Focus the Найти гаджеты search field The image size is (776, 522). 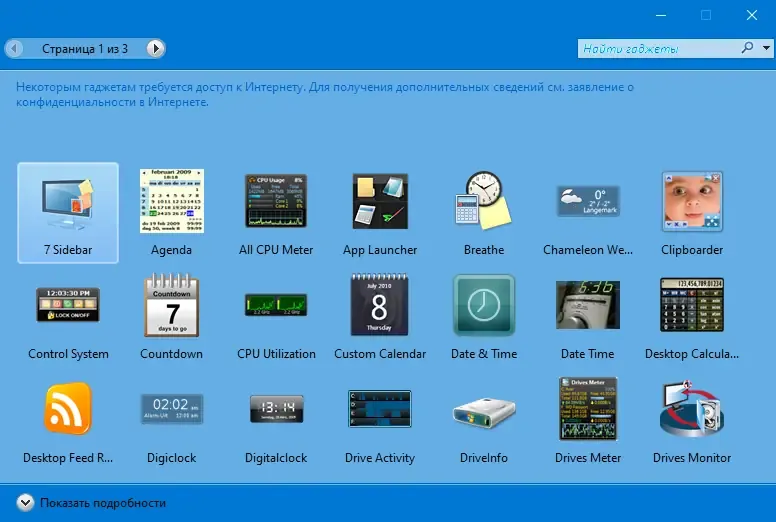pyautogui.click(x=659, y=48)
